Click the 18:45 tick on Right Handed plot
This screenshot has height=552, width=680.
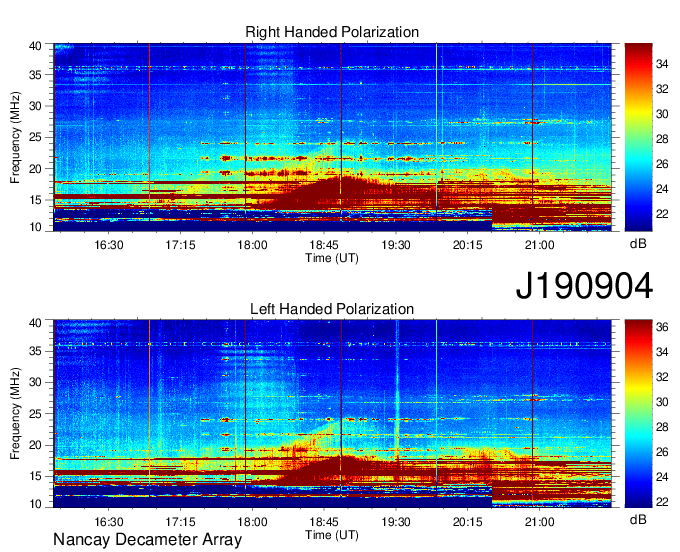pyautogui.click(x=324, y=245)
